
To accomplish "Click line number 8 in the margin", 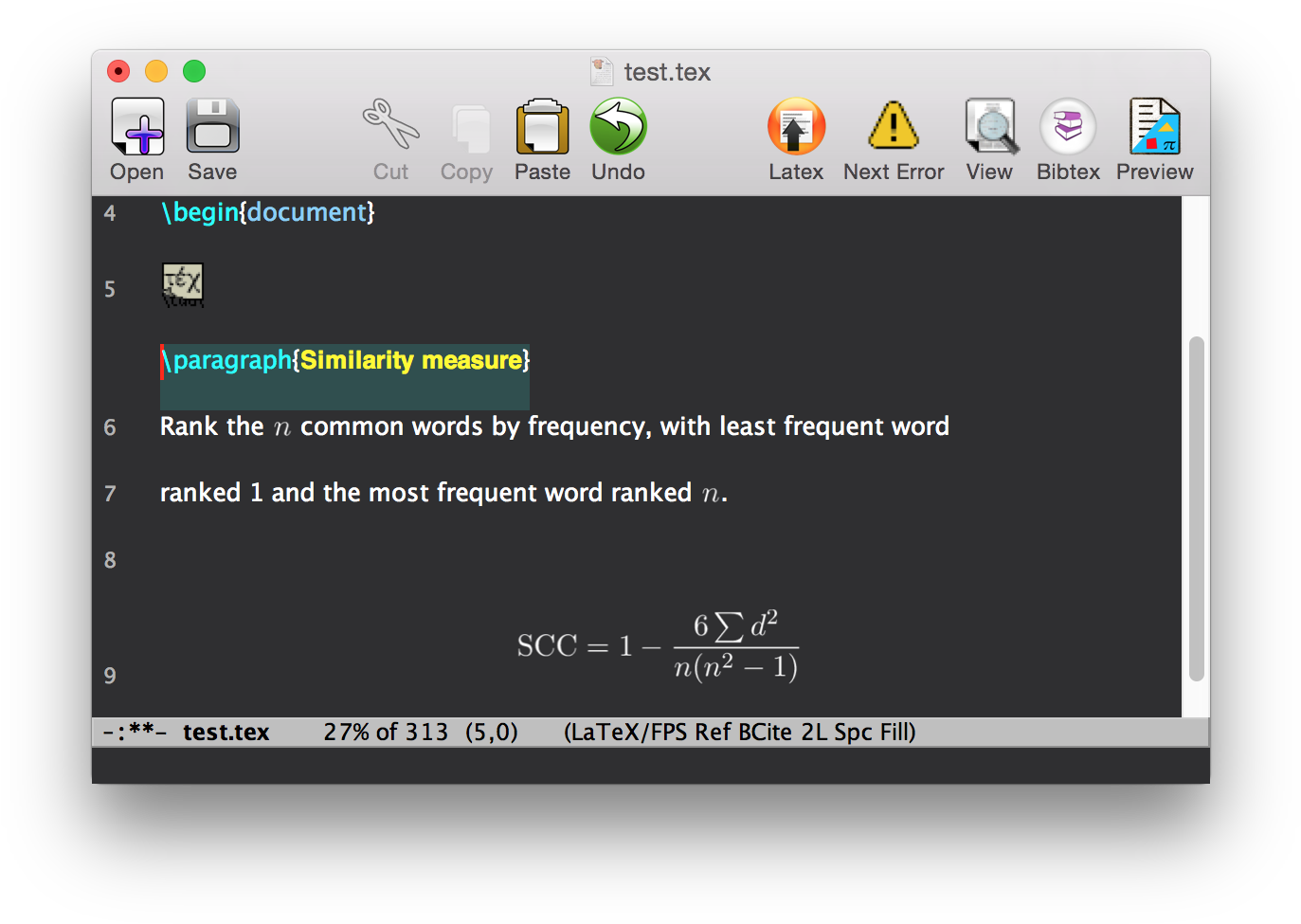I will pos(109,560).
